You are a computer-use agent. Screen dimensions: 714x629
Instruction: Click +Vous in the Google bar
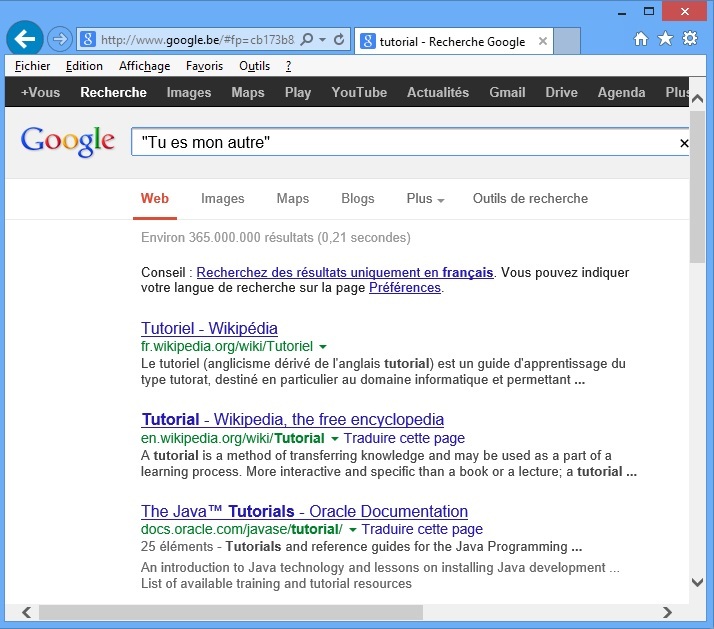(40, 92)
